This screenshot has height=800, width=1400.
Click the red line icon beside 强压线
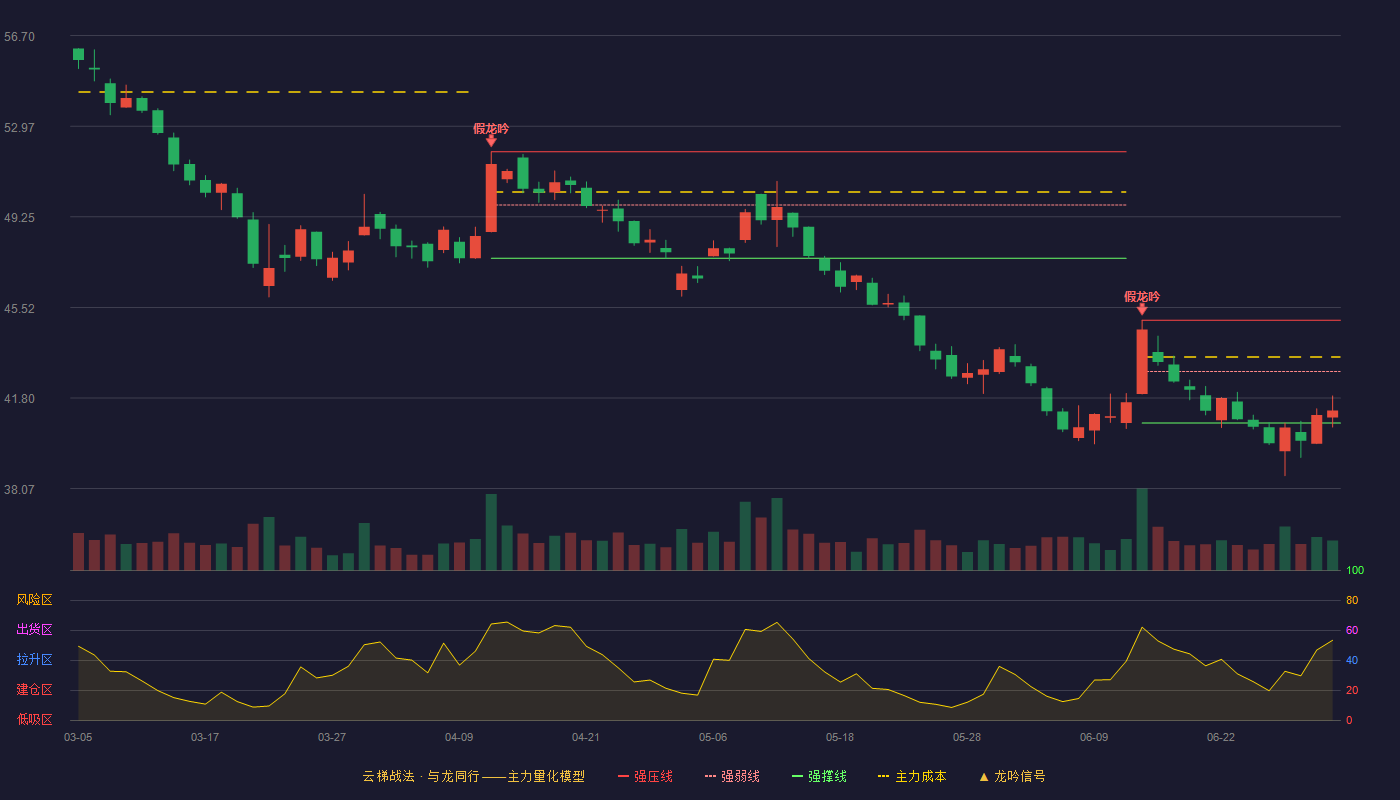(623, 776)
